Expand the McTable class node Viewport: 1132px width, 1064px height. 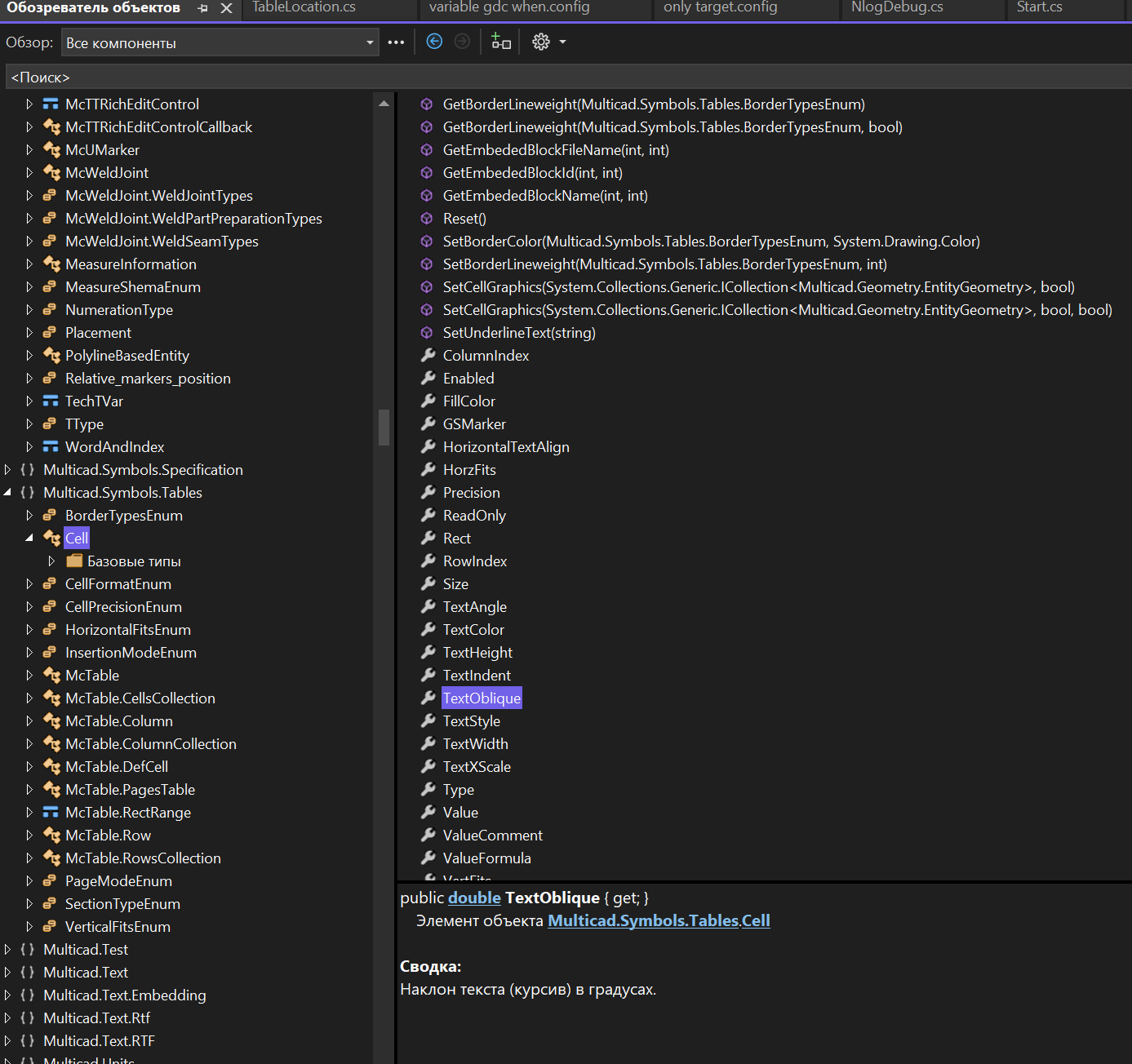[29, 675]
